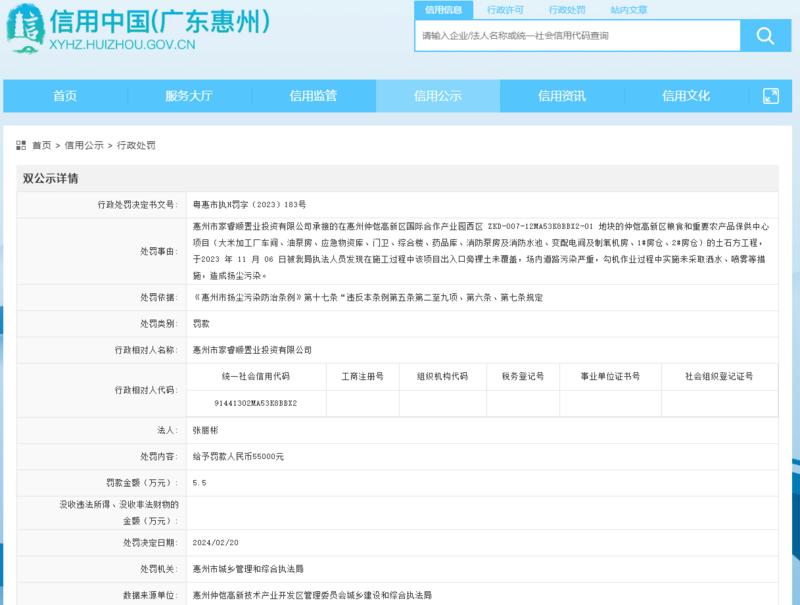This screenshot has height=605, width=800.
Task: Open the 信用公示 navigation menu
Action: click(438, 96)
